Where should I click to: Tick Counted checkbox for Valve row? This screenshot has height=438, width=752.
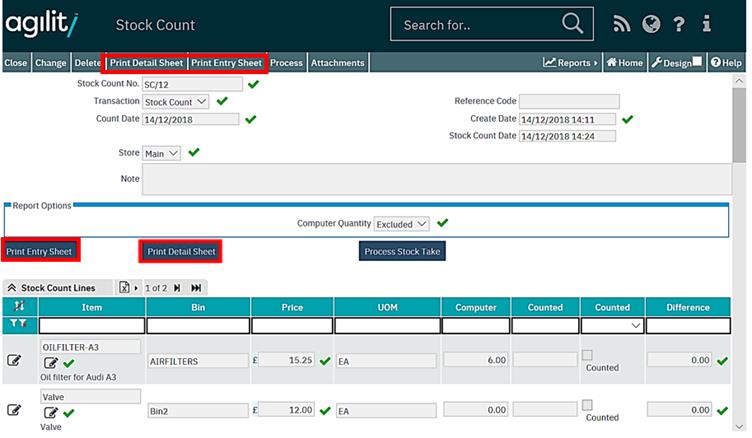(x=587, y=405)
